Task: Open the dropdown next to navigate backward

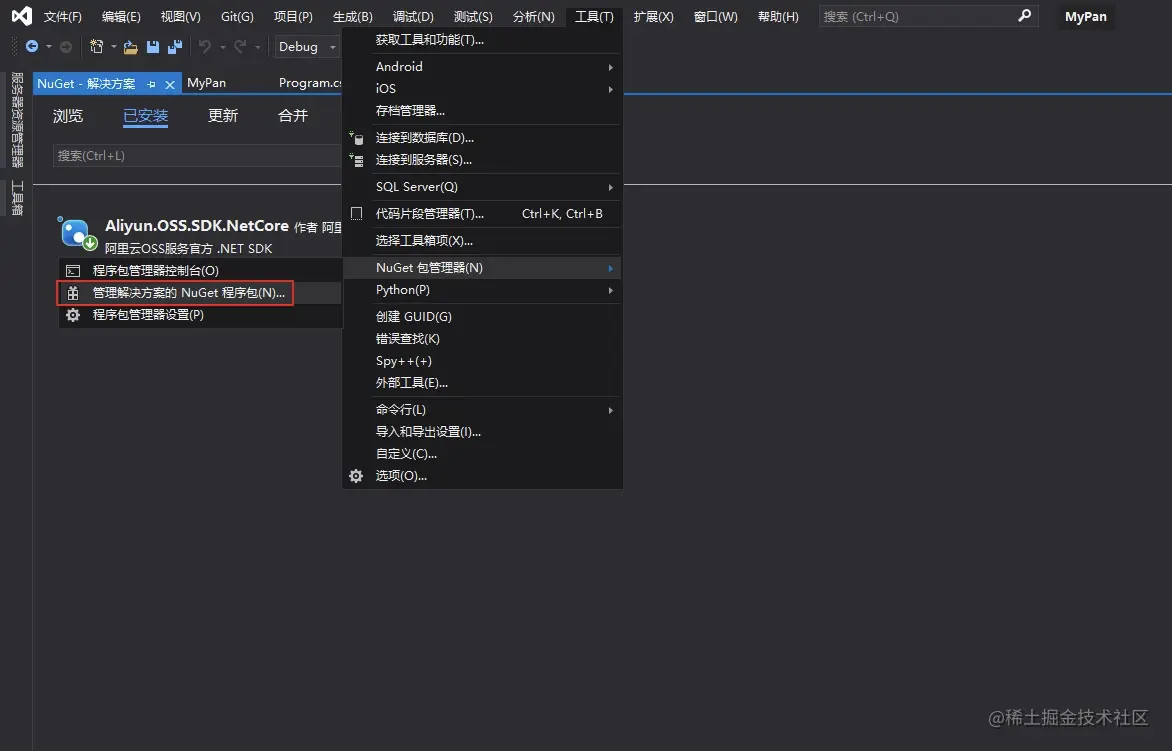Action: (49, 46)
